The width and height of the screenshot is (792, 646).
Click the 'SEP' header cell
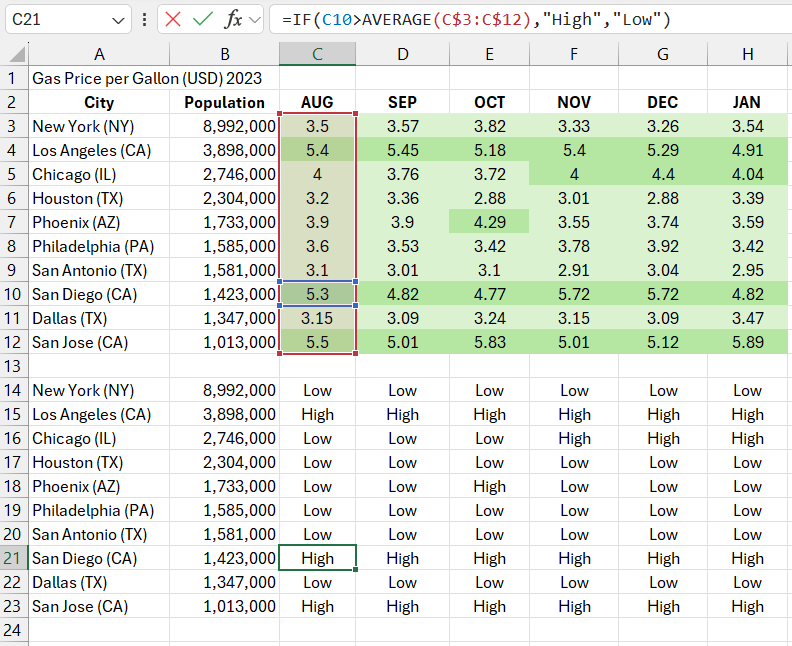(403, 103)
